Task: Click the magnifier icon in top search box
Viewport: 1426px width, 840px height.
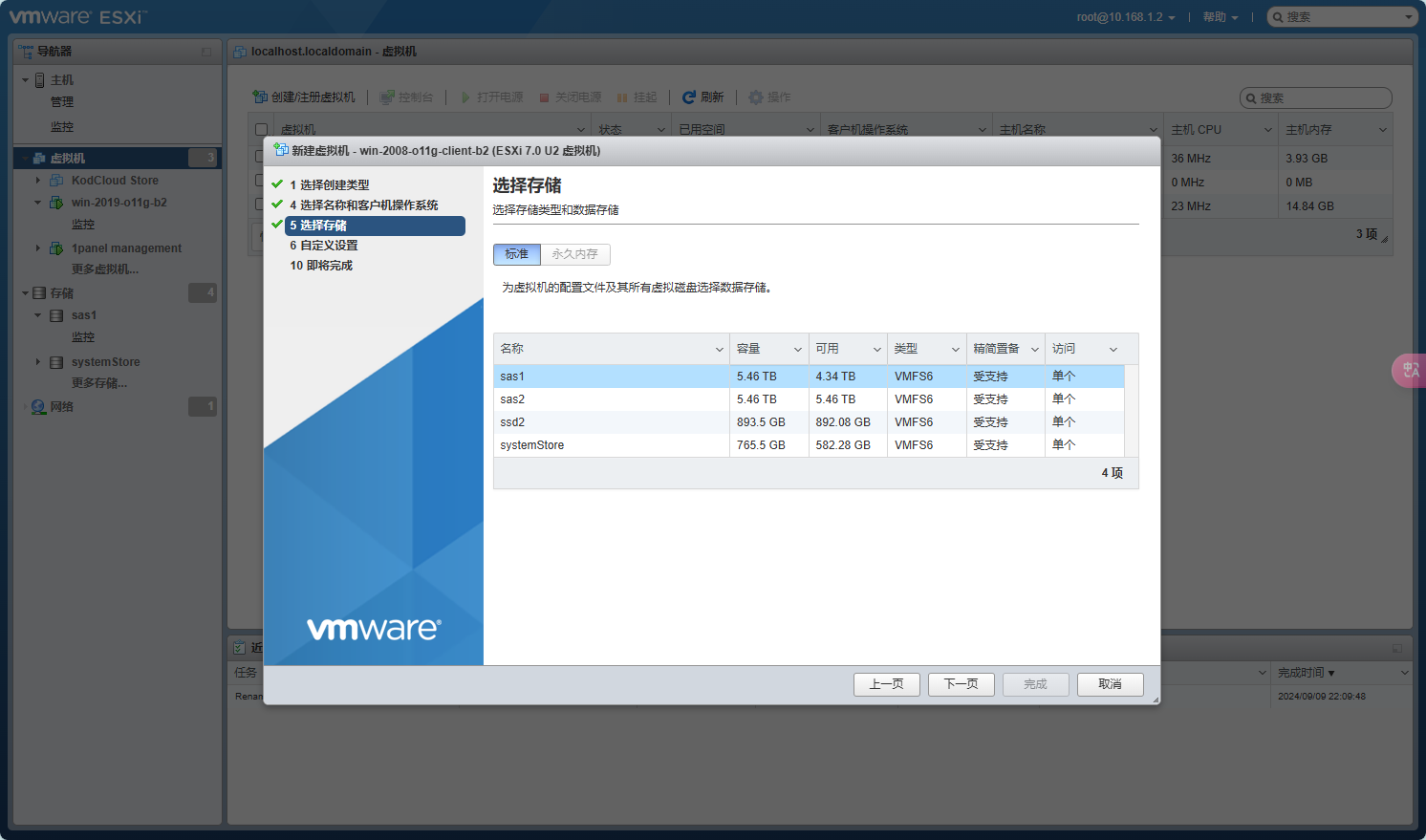Action: click(1278, 17)
